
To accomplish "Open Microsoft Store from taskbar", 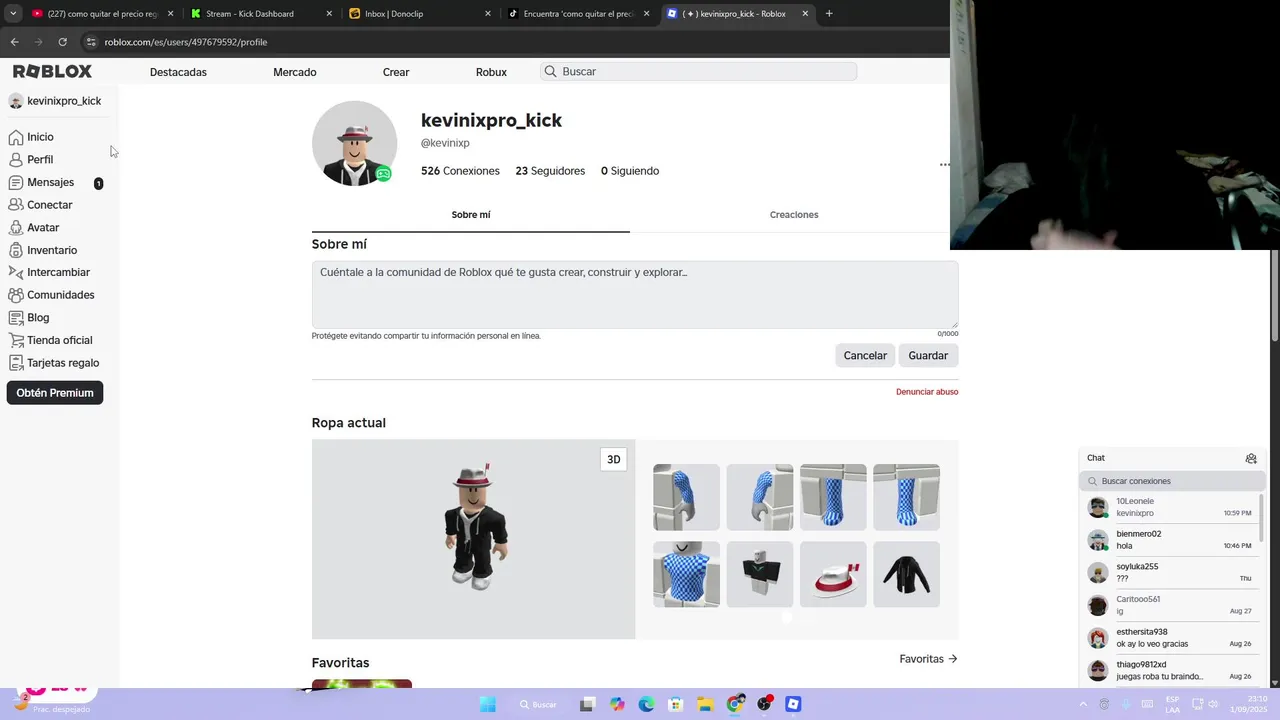I will click(x=675, y=704).
